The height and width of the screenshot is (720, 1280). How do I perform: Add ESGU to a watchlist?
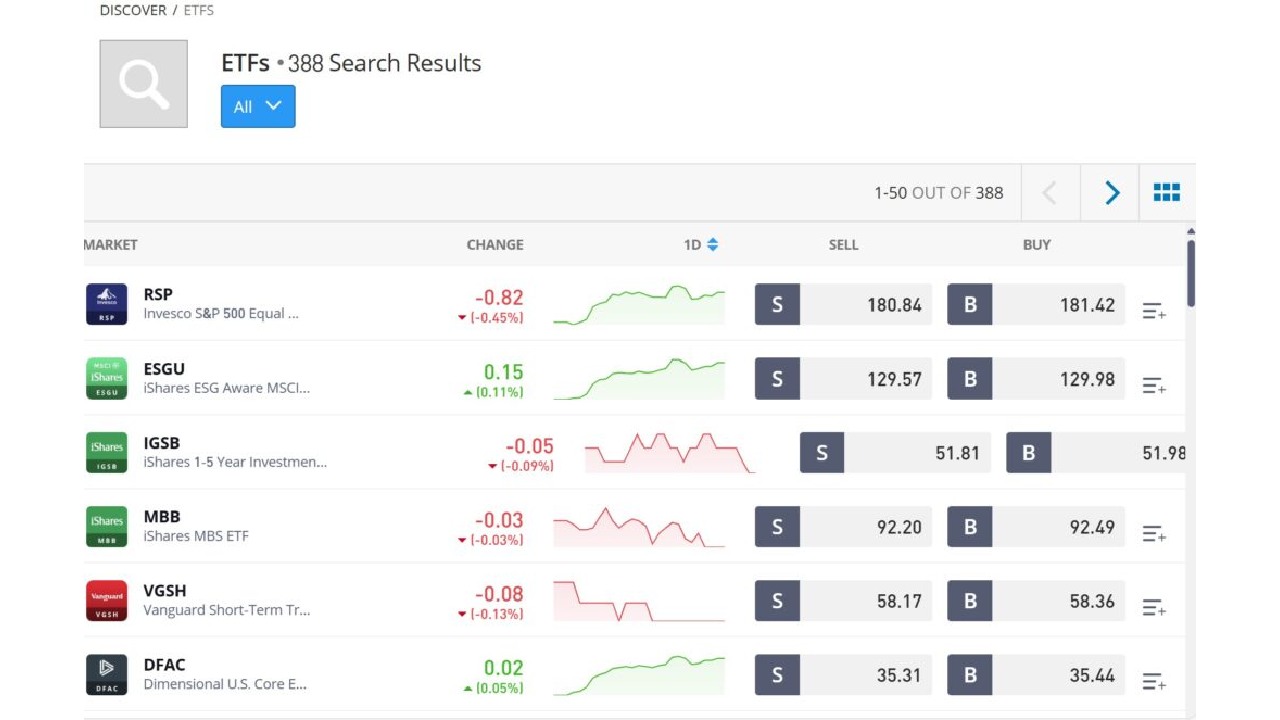1154,384
